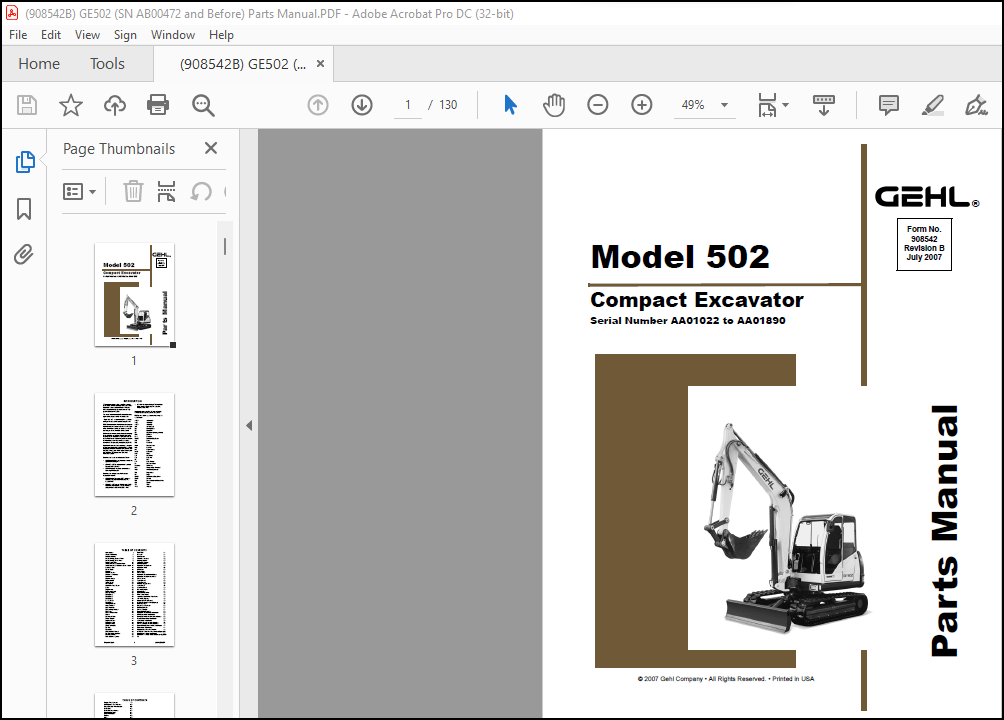Open the File menu
This screenshot has width=1004, height=720.
(18, 35)
